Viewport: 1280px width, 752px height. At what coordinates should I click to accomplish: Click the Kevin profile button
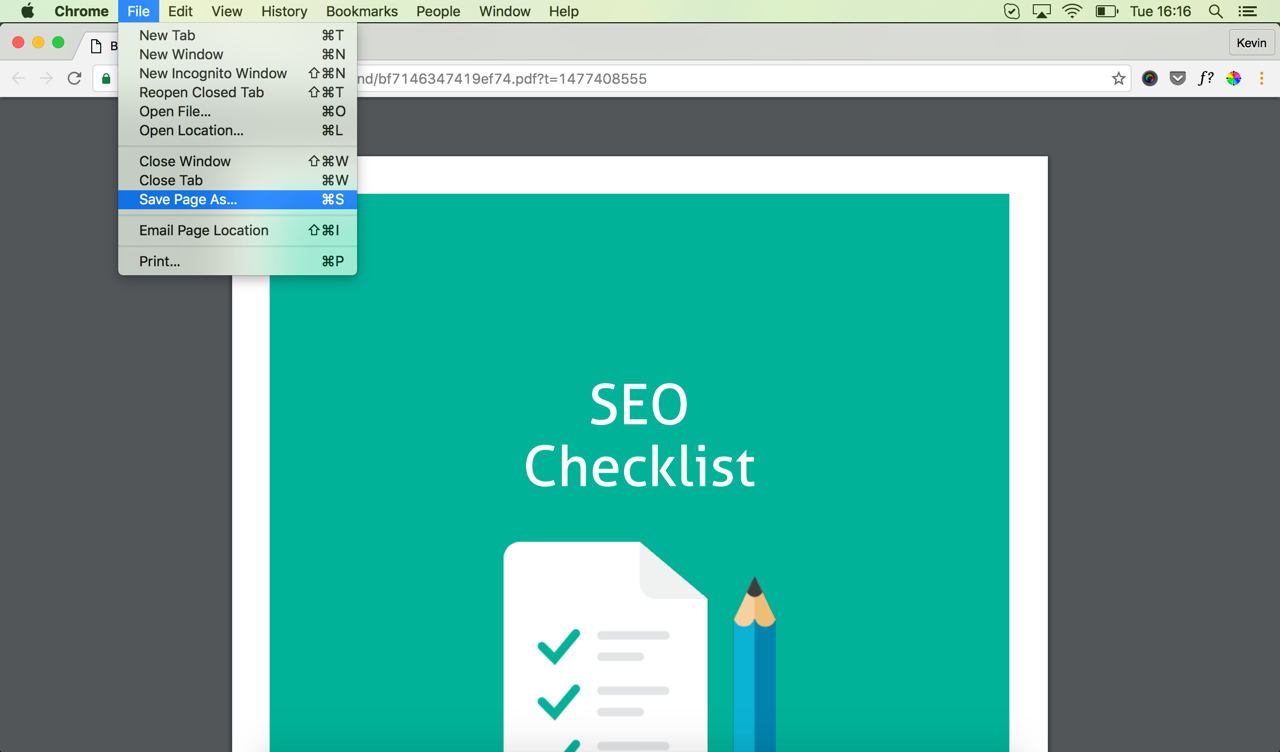[1251, 43]
